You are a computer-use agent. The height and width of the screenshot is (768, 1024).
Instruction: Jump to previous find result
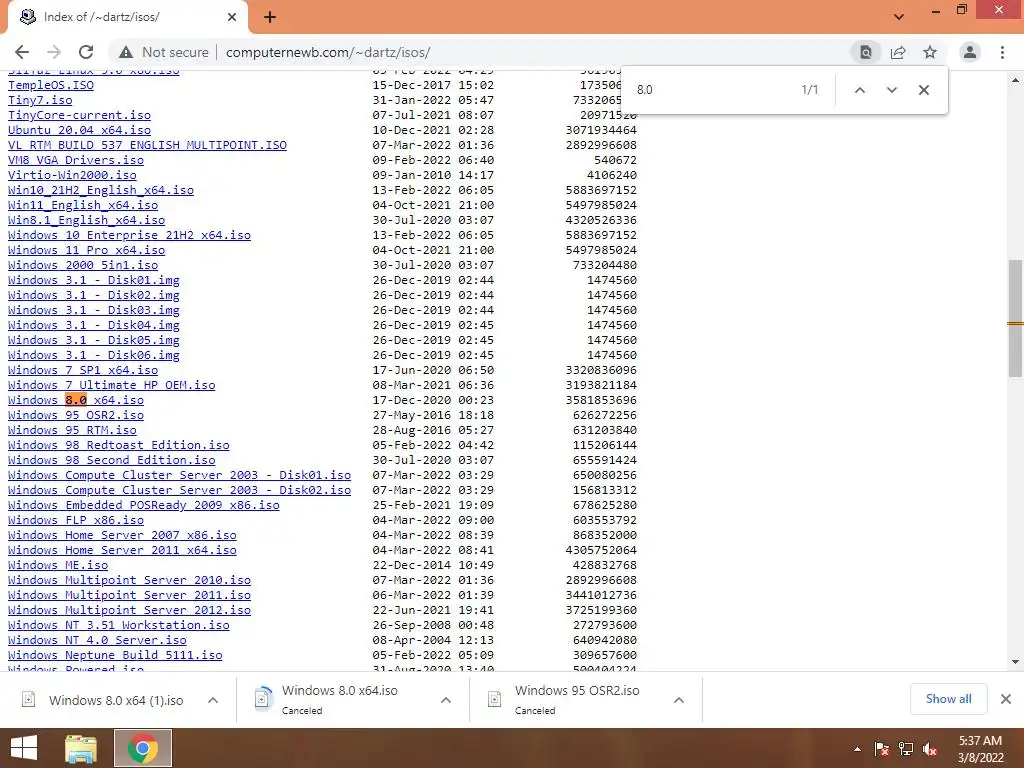tap(860, 90)
